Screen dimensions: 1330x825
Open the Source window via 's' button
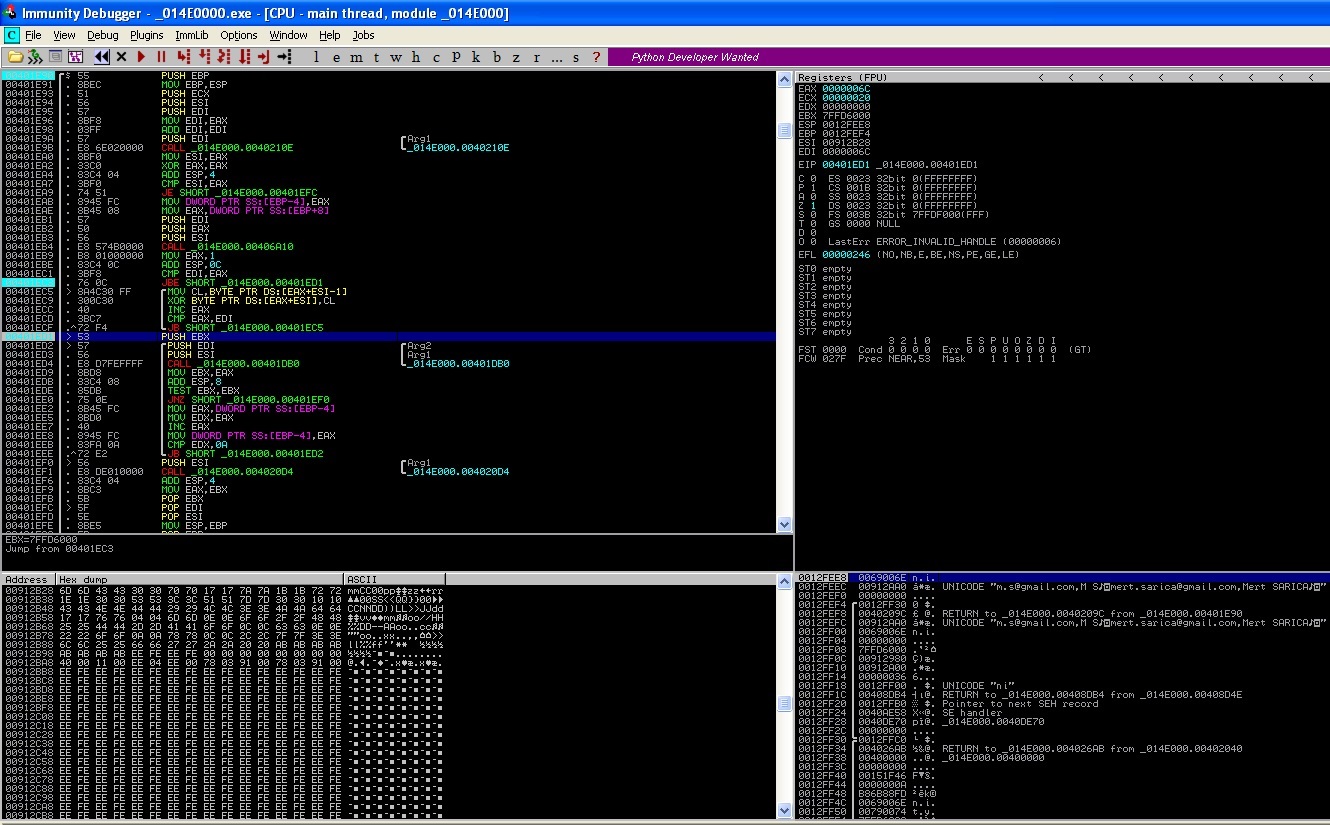pos(576,57)
